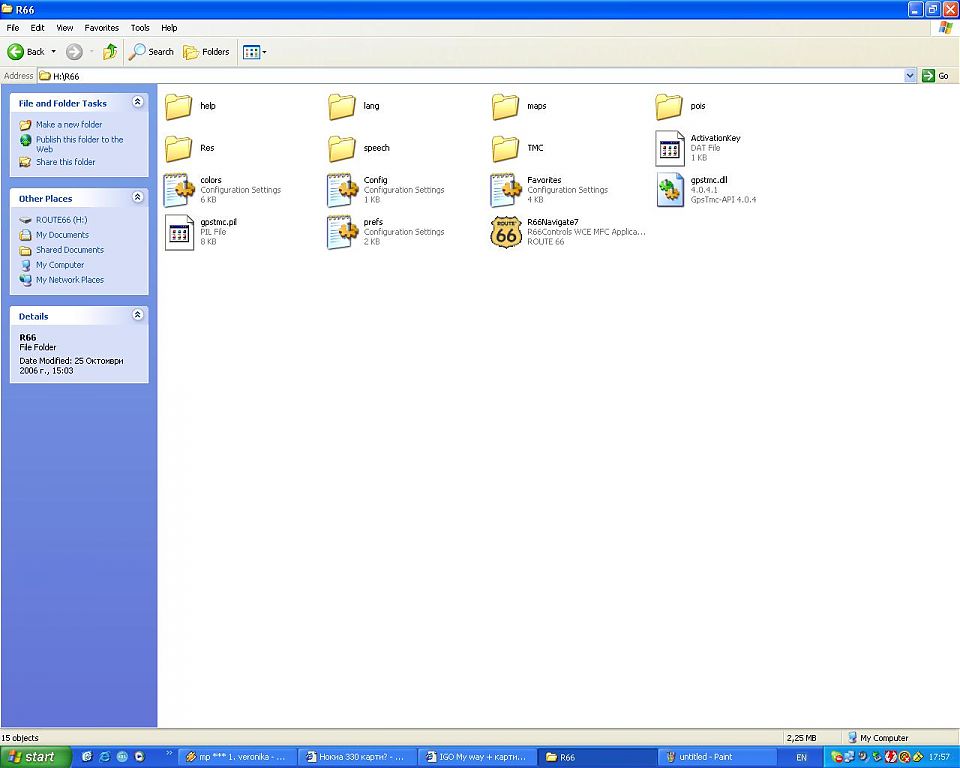Click the Forward navigation arrow
The width and height of the screenshot is (960, 768).
click(74, 52)
